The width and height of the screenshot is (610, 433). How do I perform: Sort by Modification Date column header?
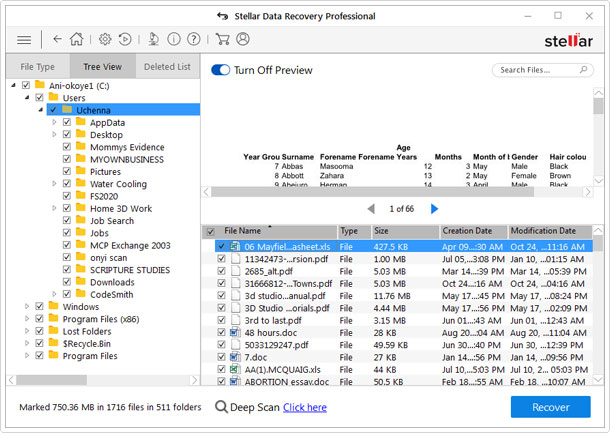(x=550, y=231)
